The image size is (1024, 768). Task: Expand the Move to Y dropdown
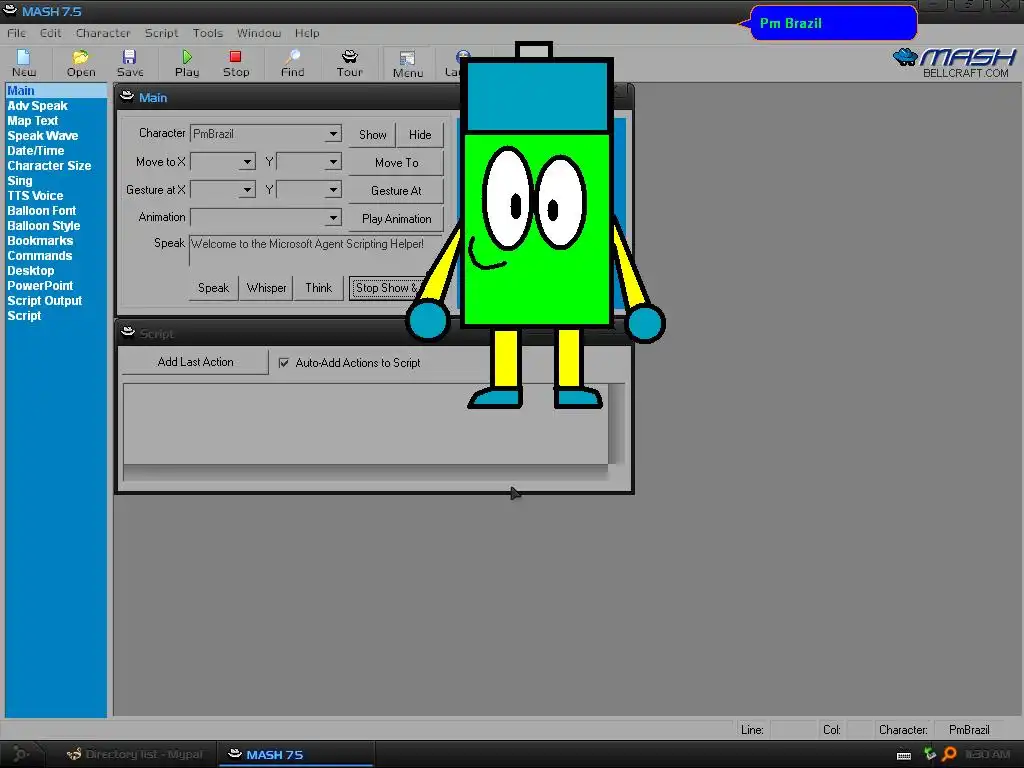[x=333, y=162]
